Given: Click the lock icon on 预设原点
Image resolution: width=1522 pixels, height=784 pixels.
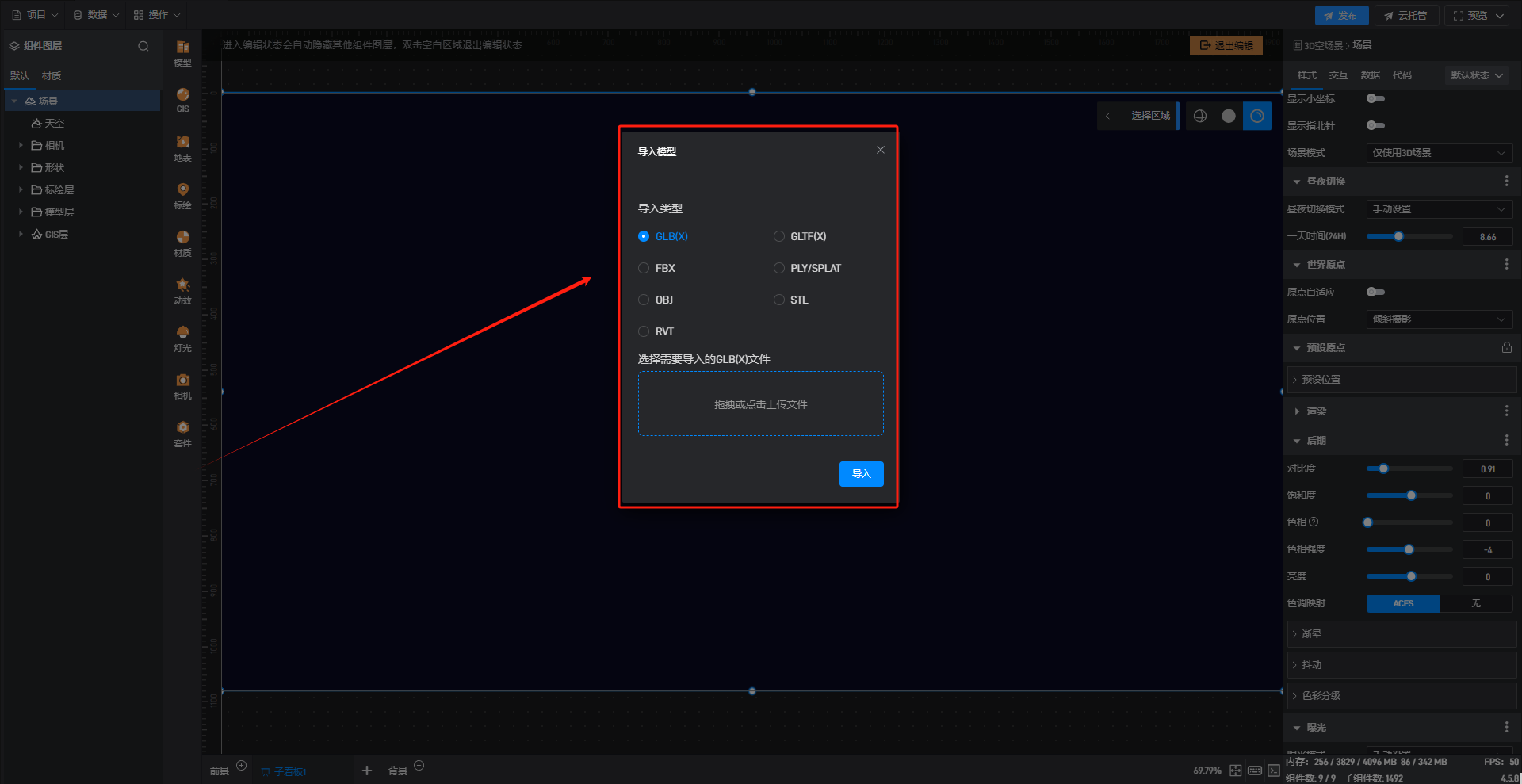Looking at the screenshot, I should tap(1506, 348).
